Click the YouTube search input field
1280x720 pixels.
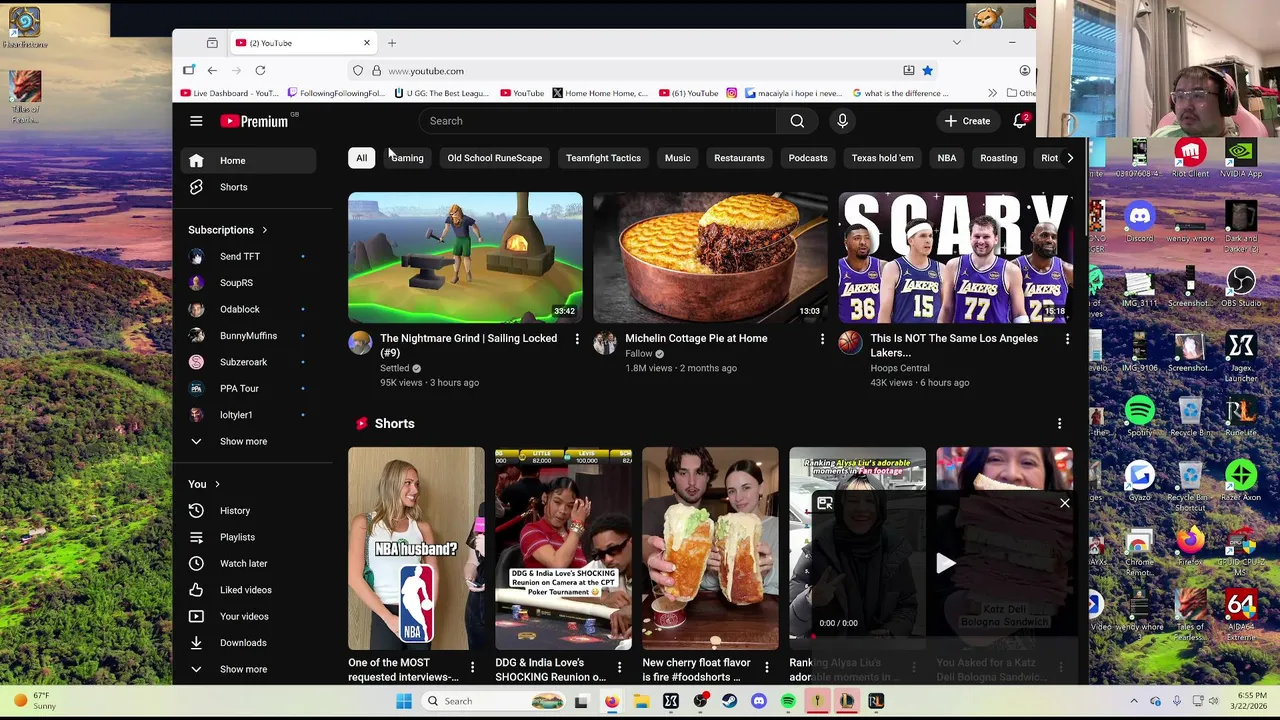click(598, 121)
